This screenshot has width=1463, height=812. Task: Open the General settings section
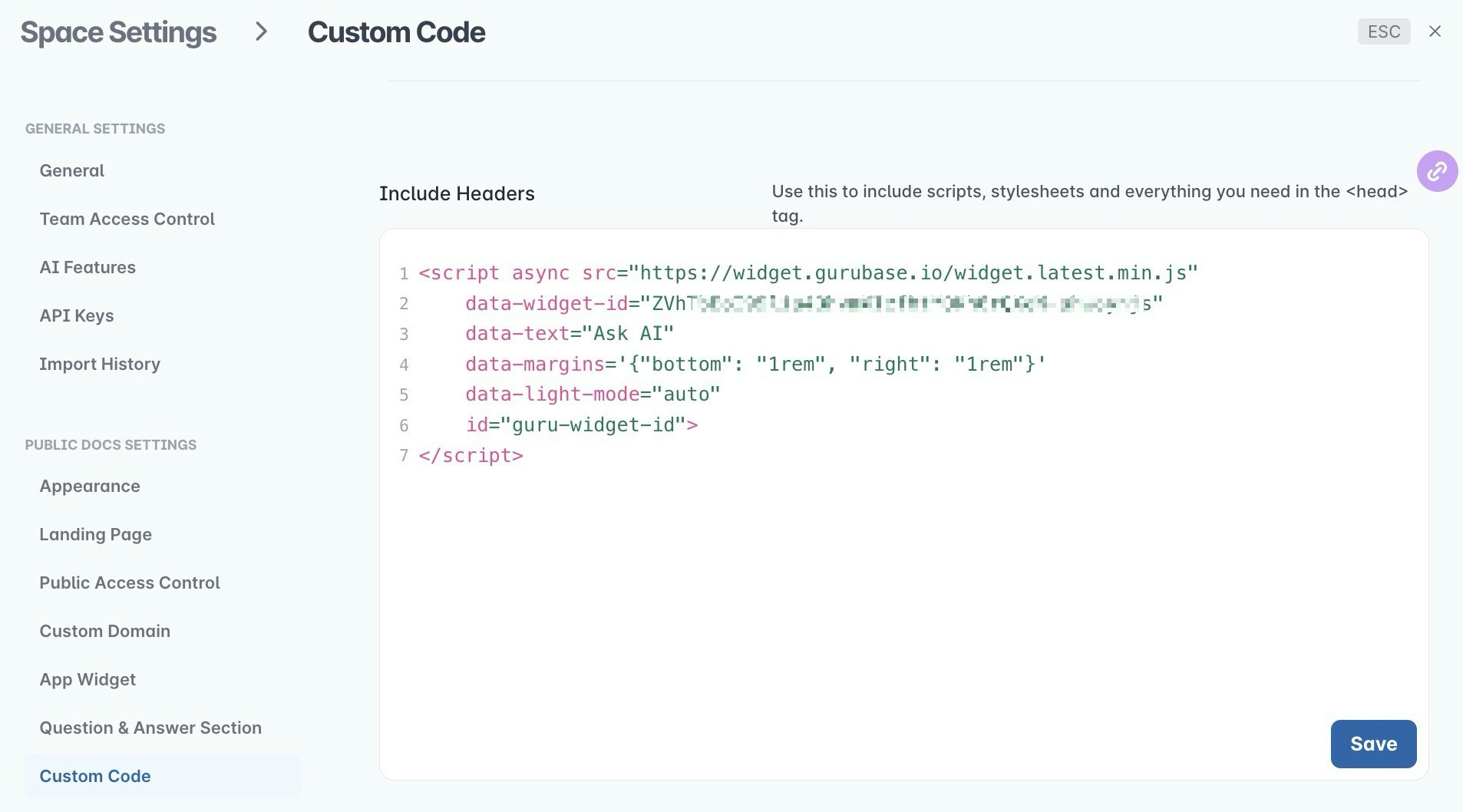click(x=72, y=170)
